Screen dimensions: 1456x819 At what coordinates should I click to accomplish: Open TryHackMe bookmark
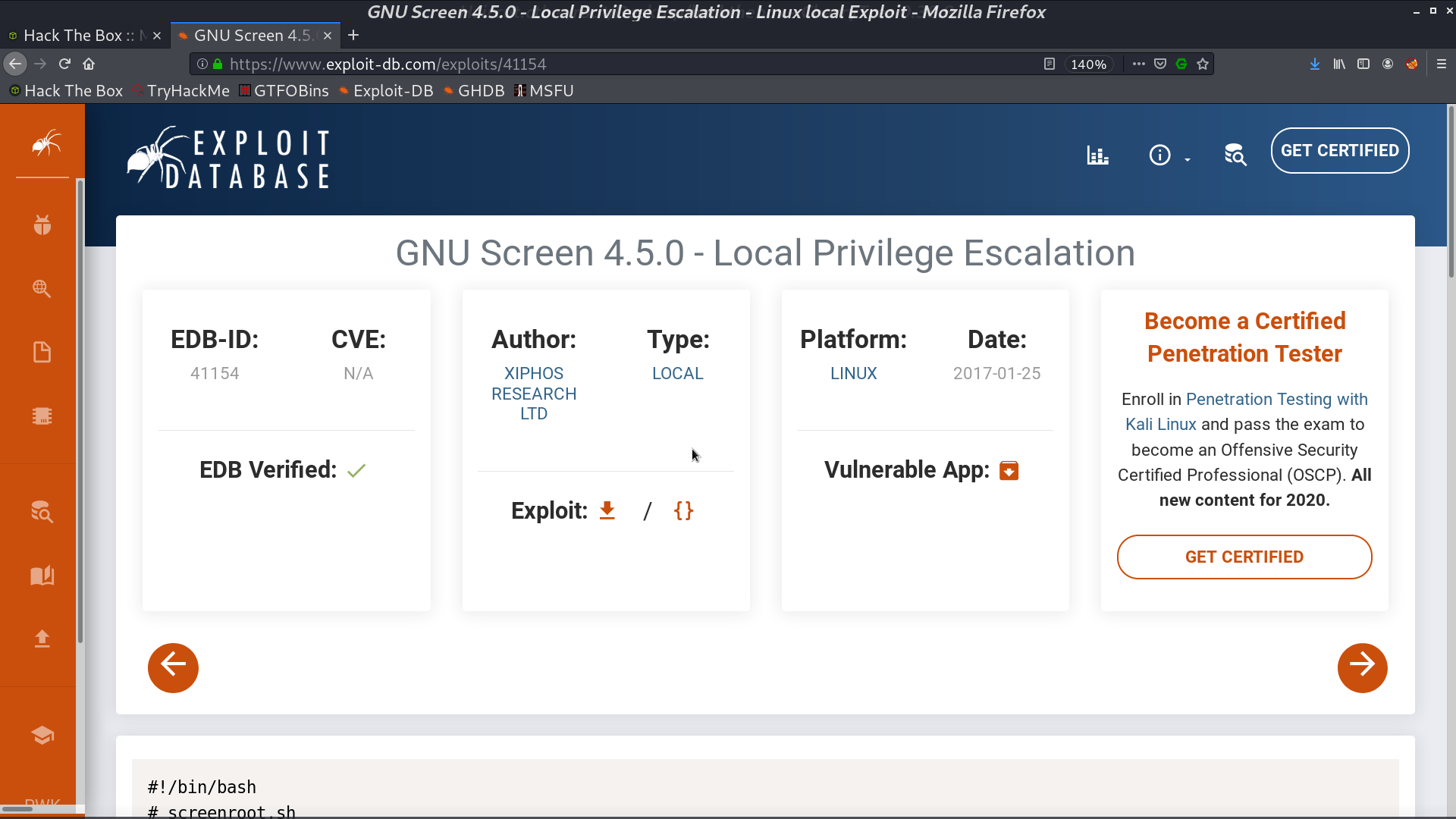[x=180, y=91]
